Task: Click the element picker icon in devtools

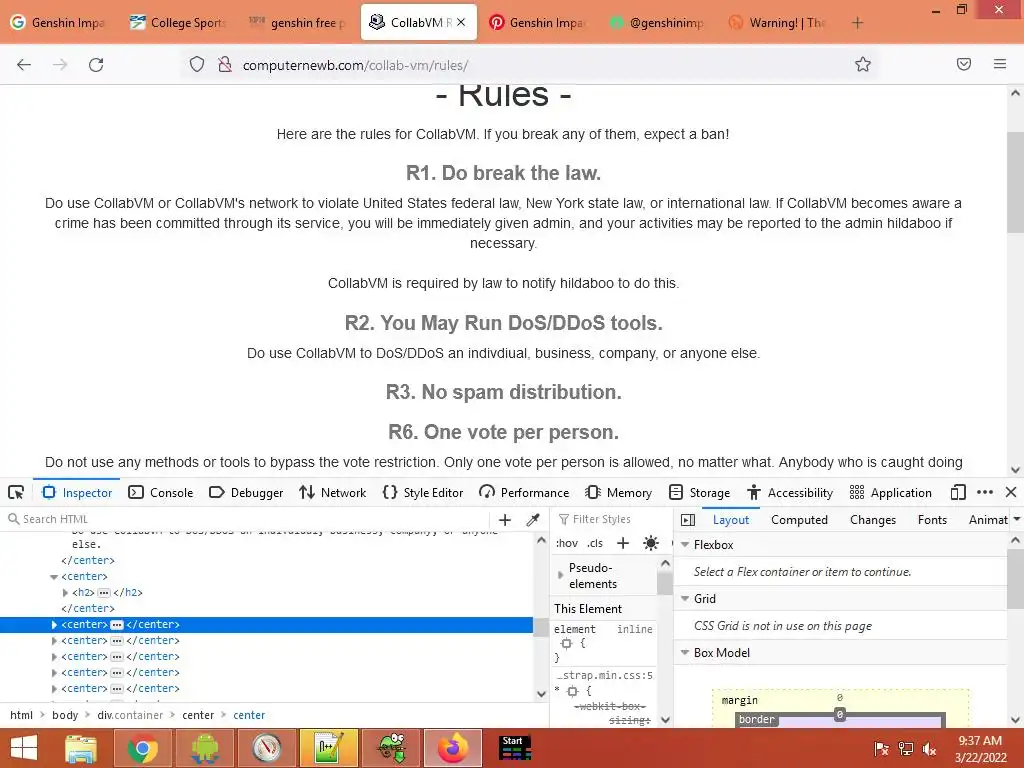Action: pyautogui.click(x=16, y=492)
